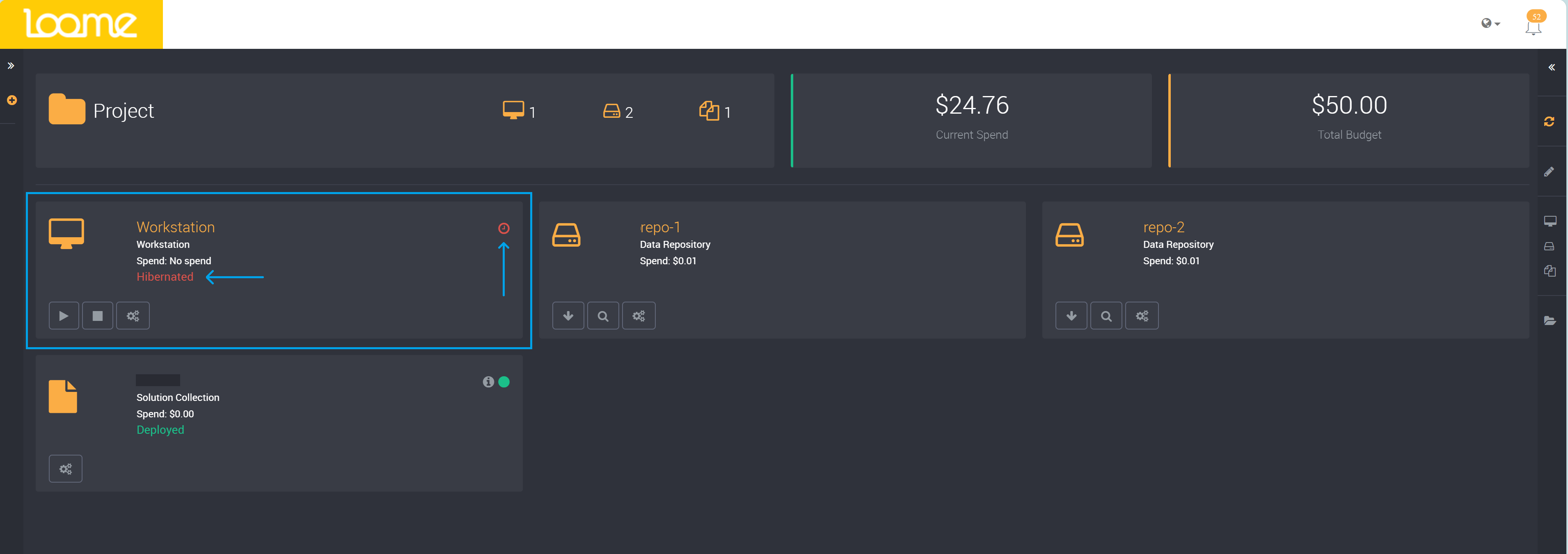
Task: Open repo-1 settings gears button
Action: [x=639, y=316]
